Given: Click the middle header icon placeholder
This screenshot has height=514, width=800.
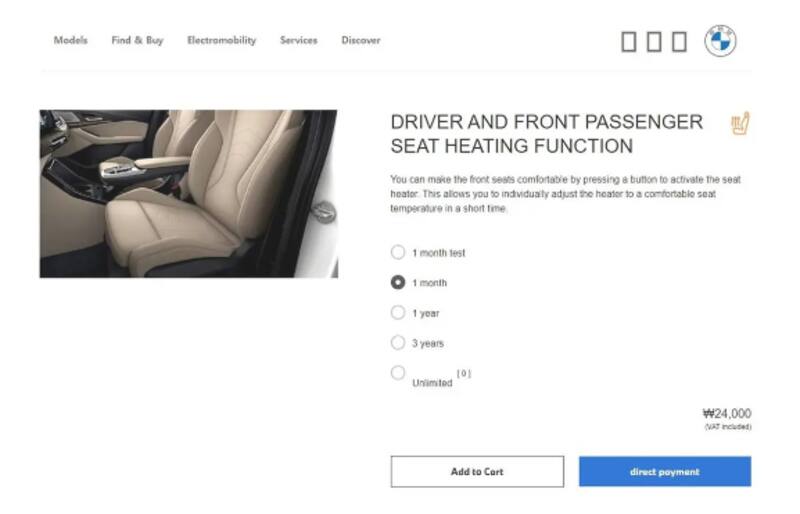Looking at the screenshot, I should [x=654, y=42].
